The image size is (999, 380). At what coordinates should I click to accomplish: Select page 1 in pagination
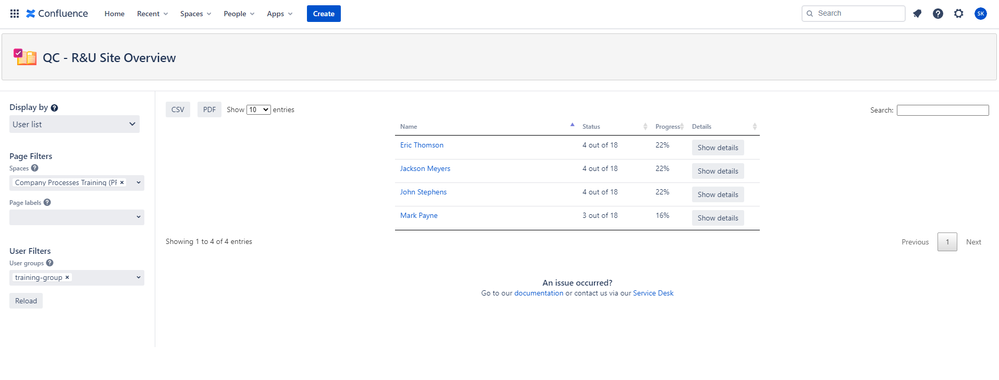947,242
